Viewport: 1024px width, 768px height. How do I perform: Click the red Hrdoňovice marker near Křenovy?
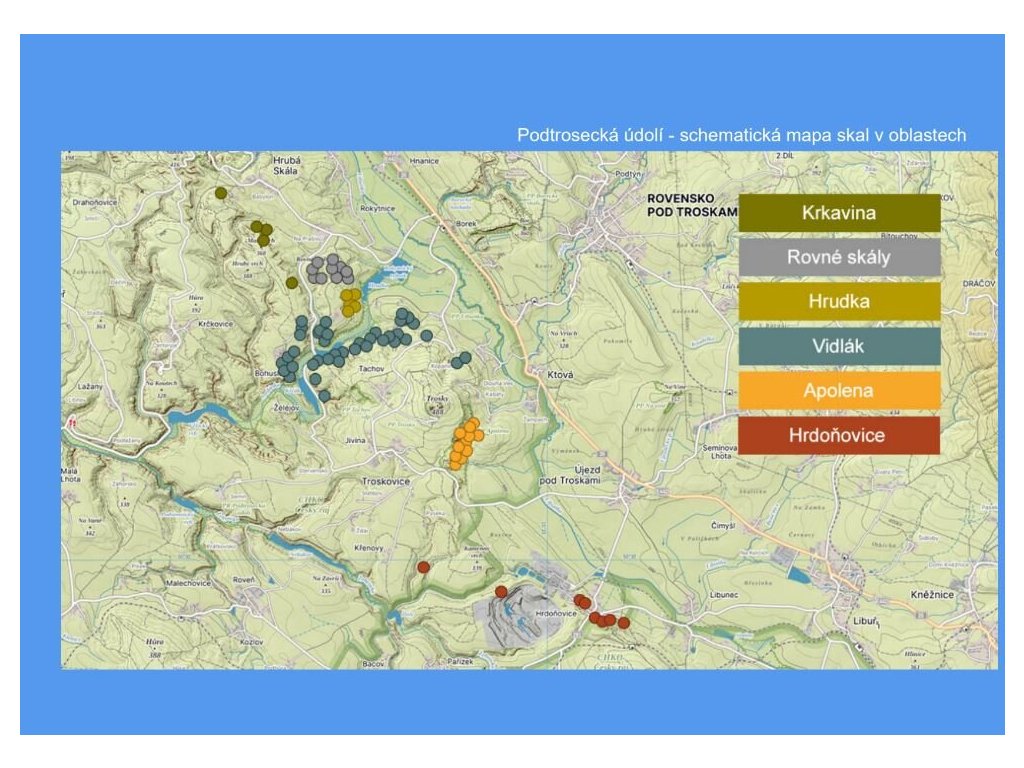[423, 568]
